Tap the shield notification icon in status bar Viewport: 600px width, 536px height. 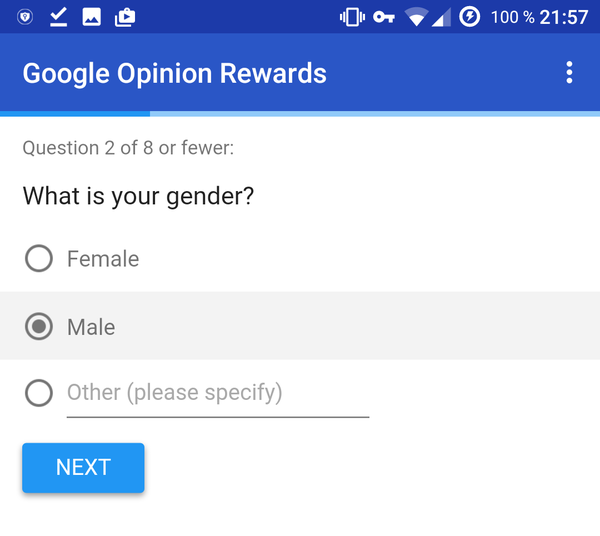(x=25, y=17)
